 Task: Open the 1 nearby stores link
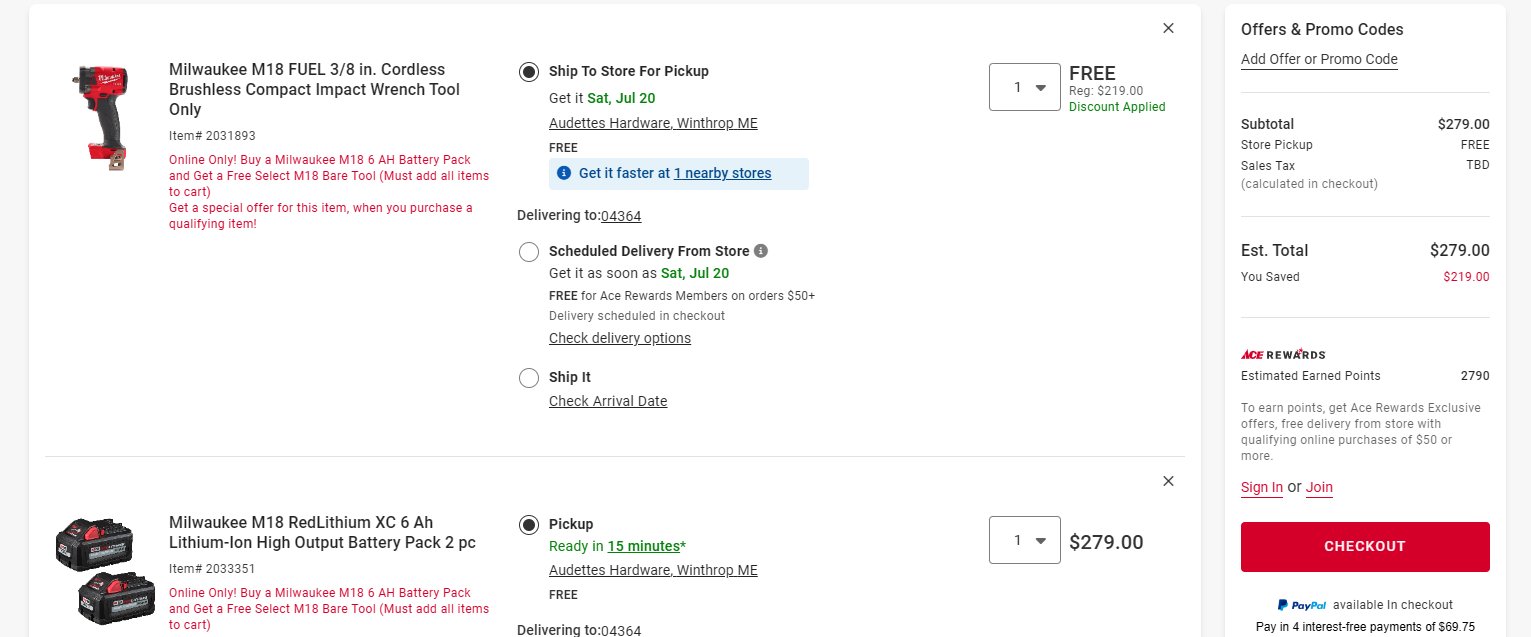722,173
